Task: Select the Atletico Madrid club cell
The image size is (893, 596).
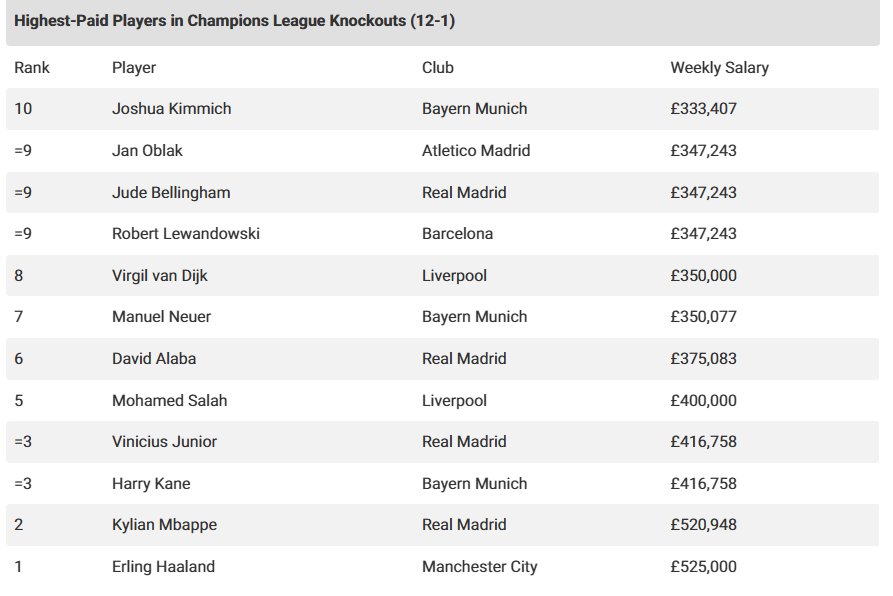Action: coord(476,151)
